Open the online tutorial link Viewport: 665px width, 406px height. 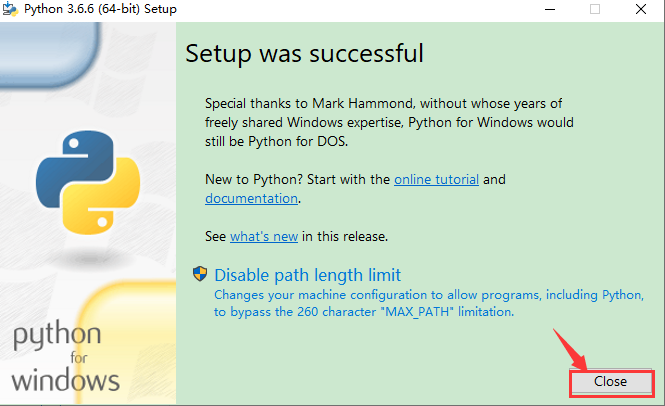pos(436,180)
